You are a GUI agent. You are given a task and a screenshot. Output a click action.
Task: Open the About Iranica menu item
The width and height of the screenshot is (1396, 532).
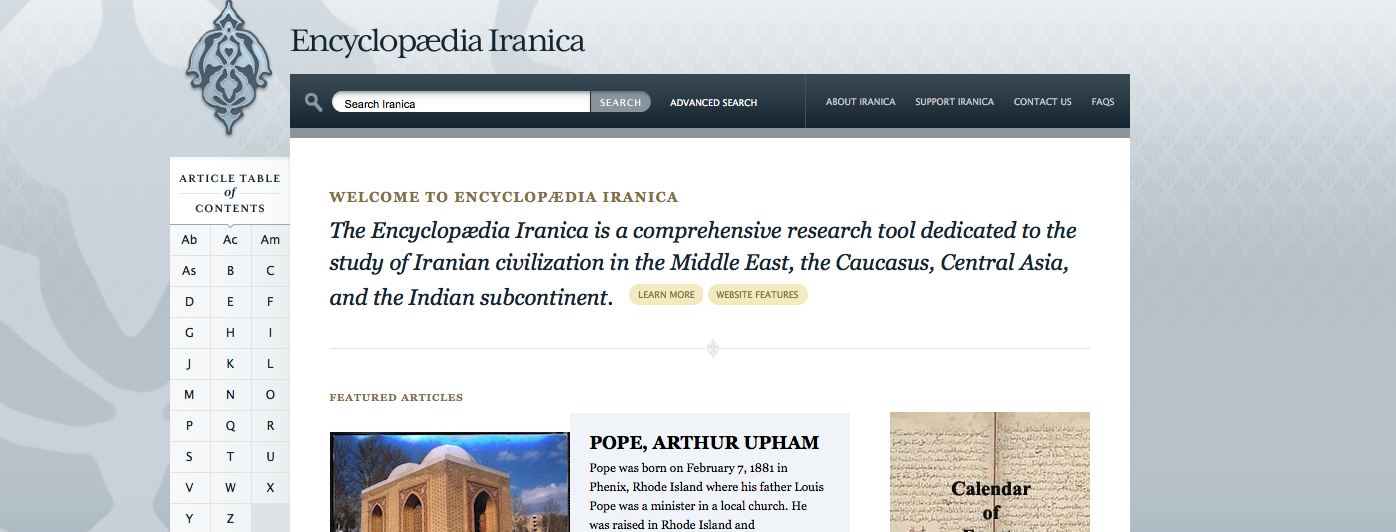click(860, 102)
